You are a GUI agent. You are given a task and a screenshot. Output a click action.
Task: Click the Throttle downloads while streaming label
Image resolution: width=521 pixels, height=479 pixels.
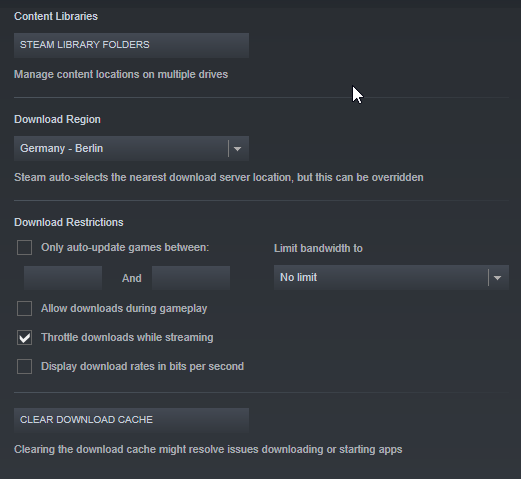pos(127,337)
